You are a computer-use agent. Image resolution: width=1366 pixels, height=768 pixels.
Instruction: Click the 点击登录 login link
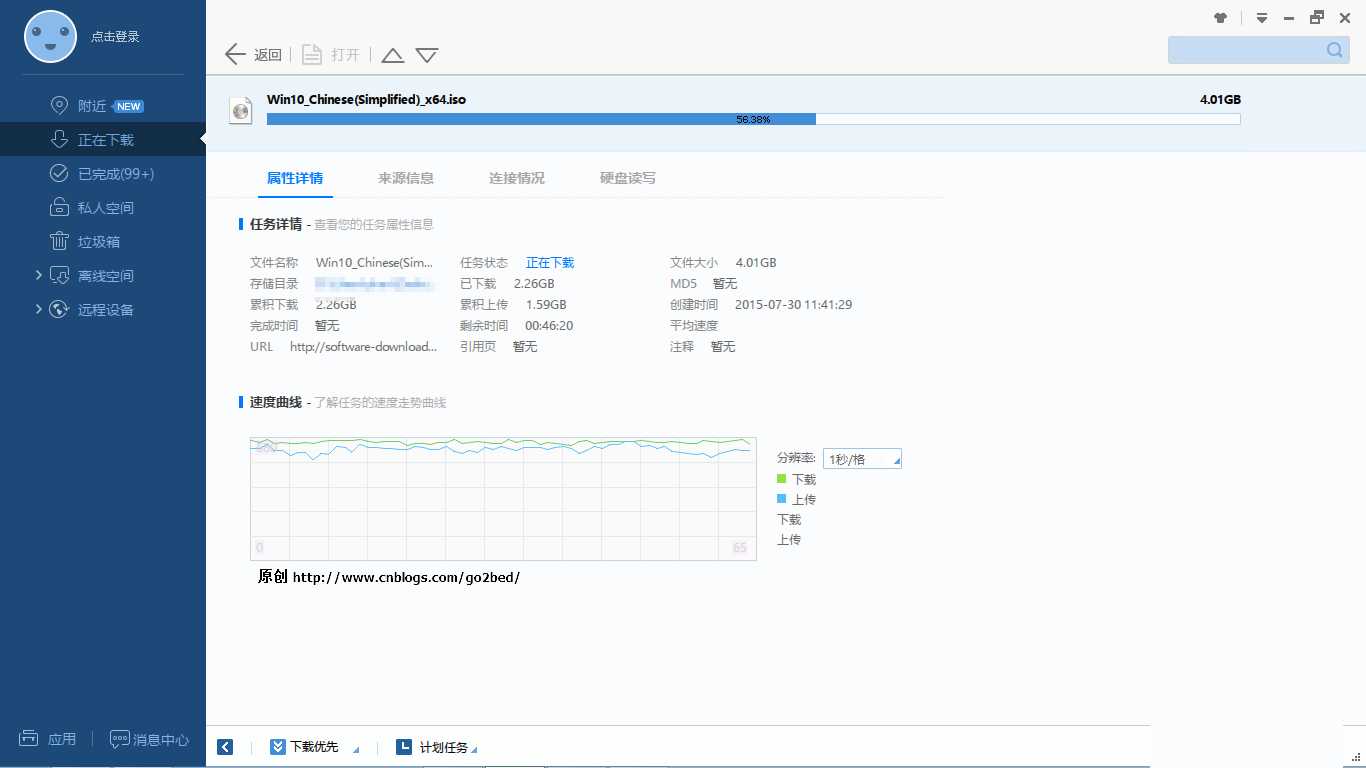click(x=115, y=37)
